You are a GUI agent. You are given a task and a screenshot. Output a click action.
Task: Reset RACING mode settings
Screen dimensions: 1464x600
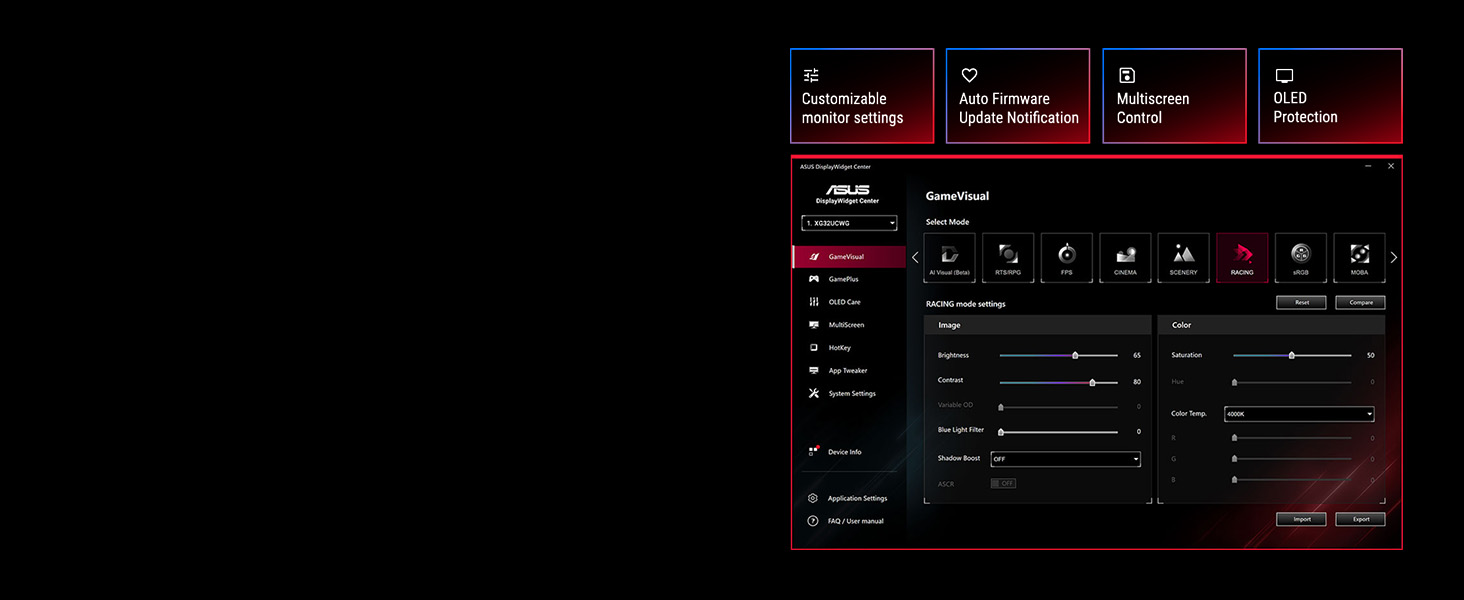coord(1301,302)
